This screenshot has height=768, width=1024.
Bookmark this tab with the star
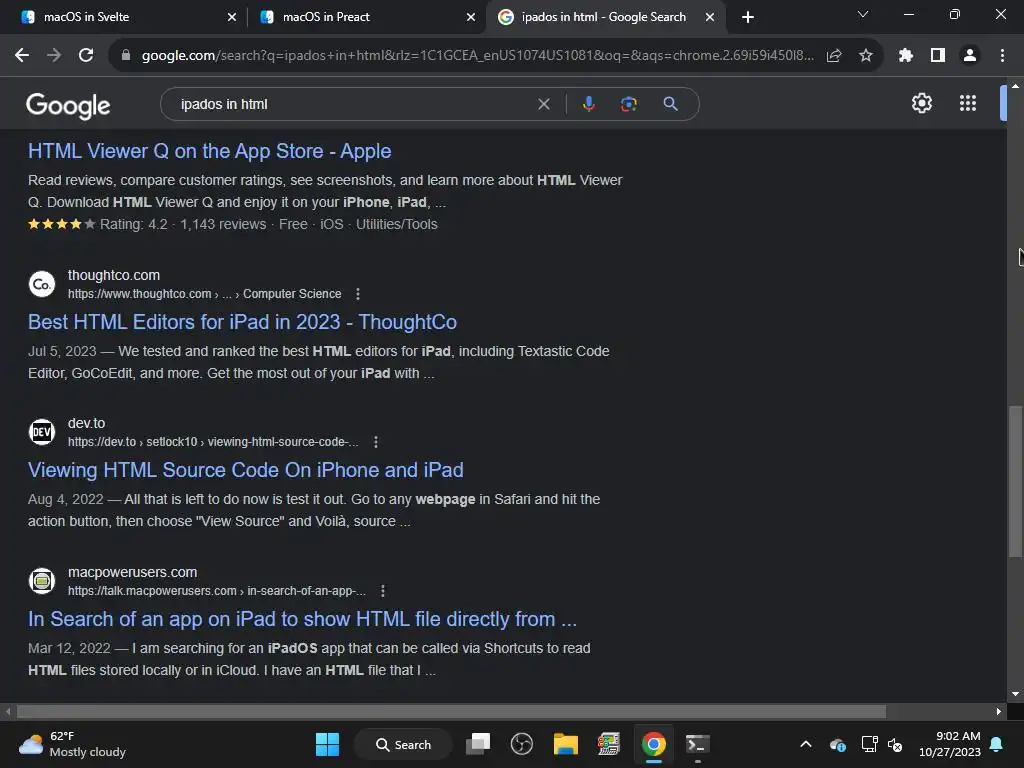[x=865, y=56]
